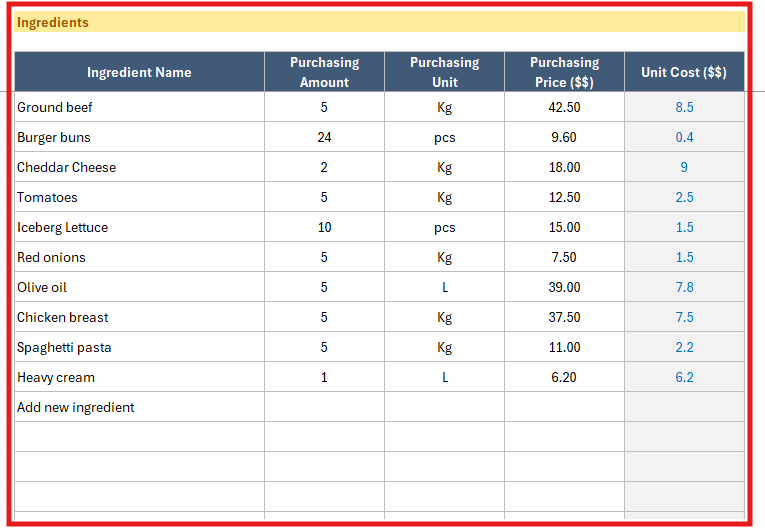Select Chicken breast unit cost 7.5
The image size is (765, 528).
[x=684, y=317]
